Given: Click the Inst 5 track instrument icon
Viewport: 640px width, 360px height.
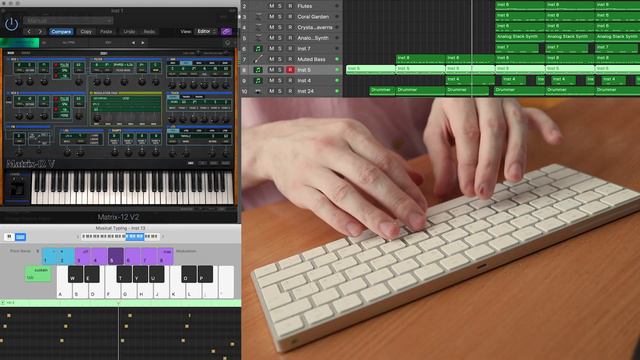Looking at the screenshot, I should pos(258,70).
